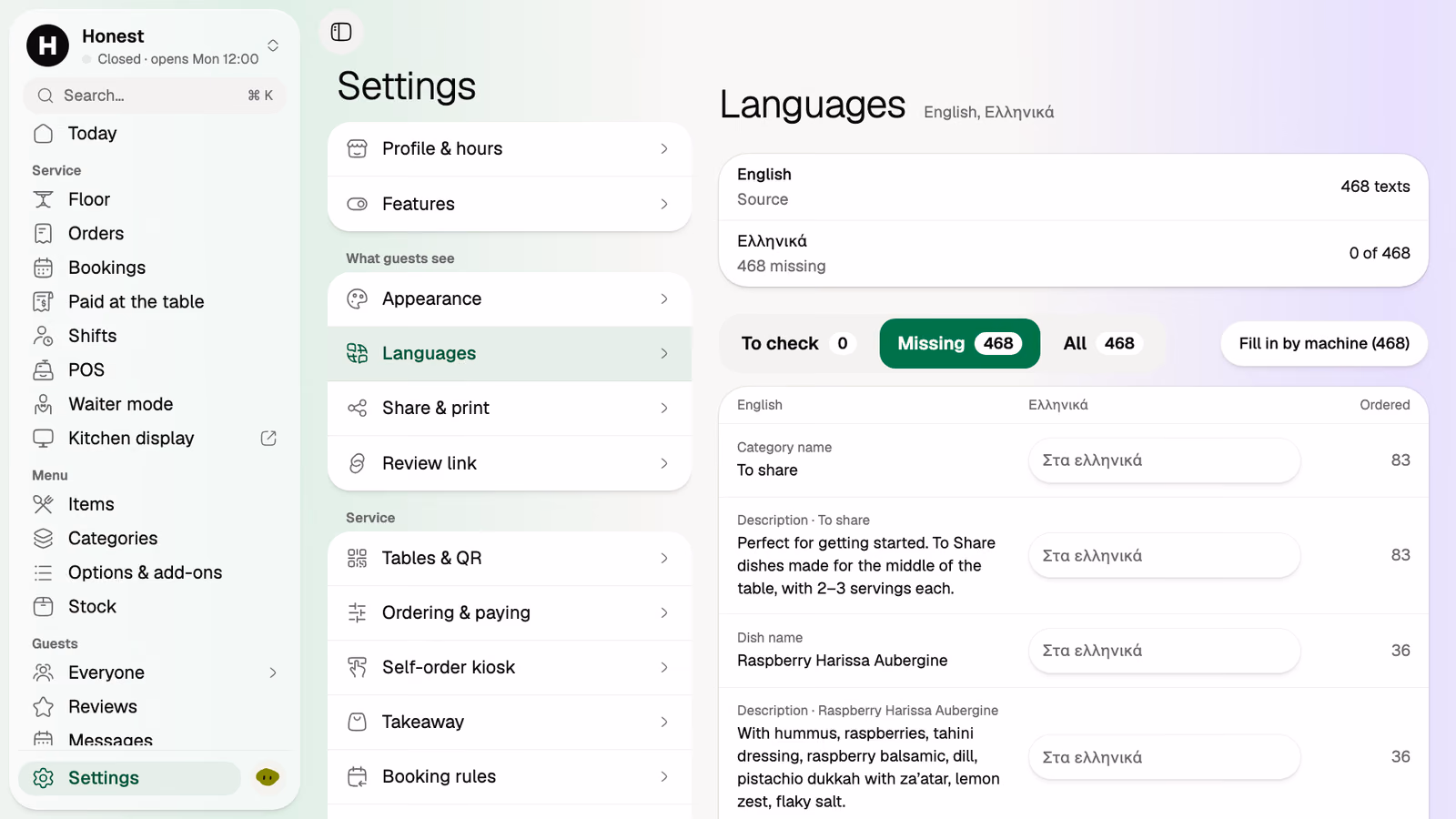This screenshot has width=1456, height=819.
Task: Click the Today home icon
Action: coord(43,134)
